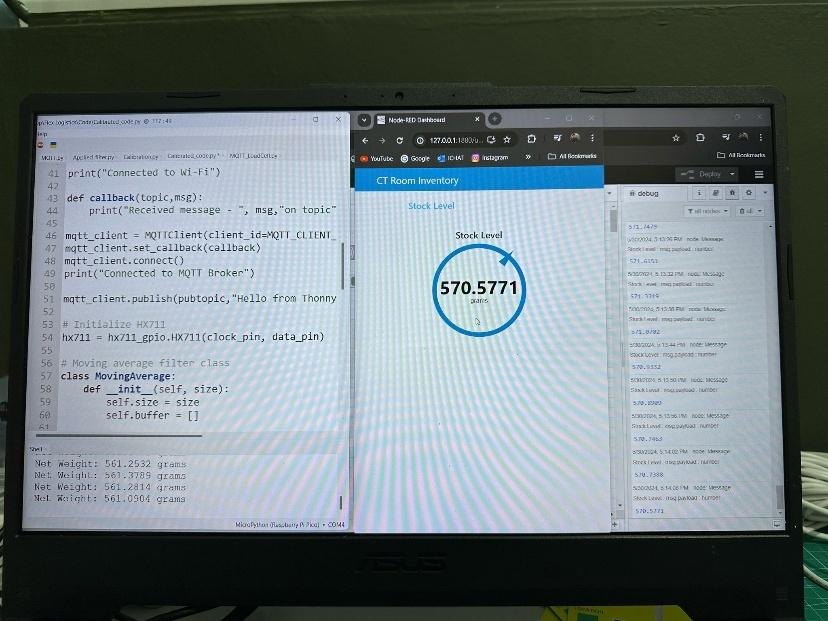The width and height of the screenshot is (828, 621).
Task: Open a new tab beside Node-RED Dashboard
Action: [x=494, y=119]
